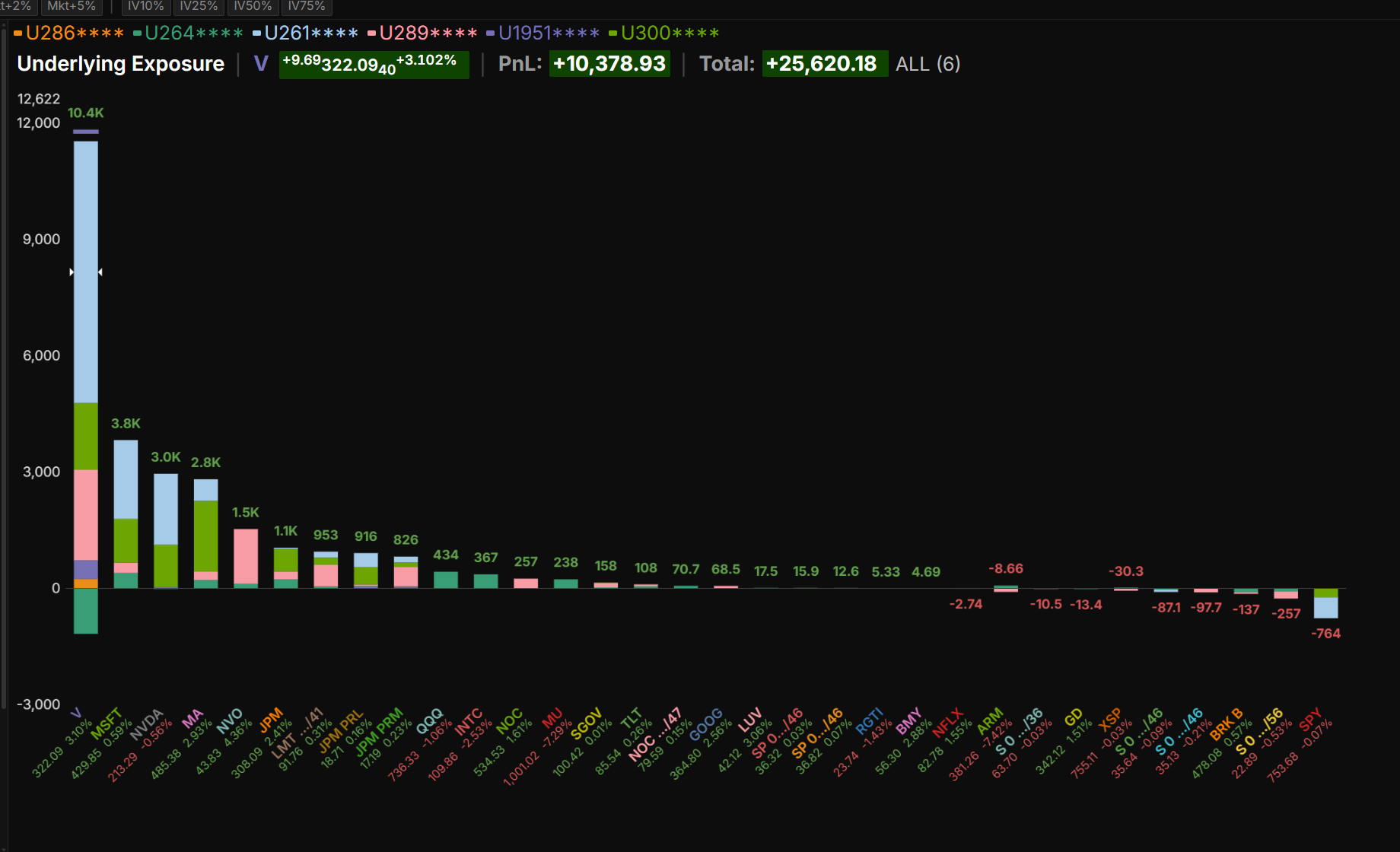Select the NVO 1.5K exposure bar
This screenshot has height=852, width=1400.
[x=246, y=558]
